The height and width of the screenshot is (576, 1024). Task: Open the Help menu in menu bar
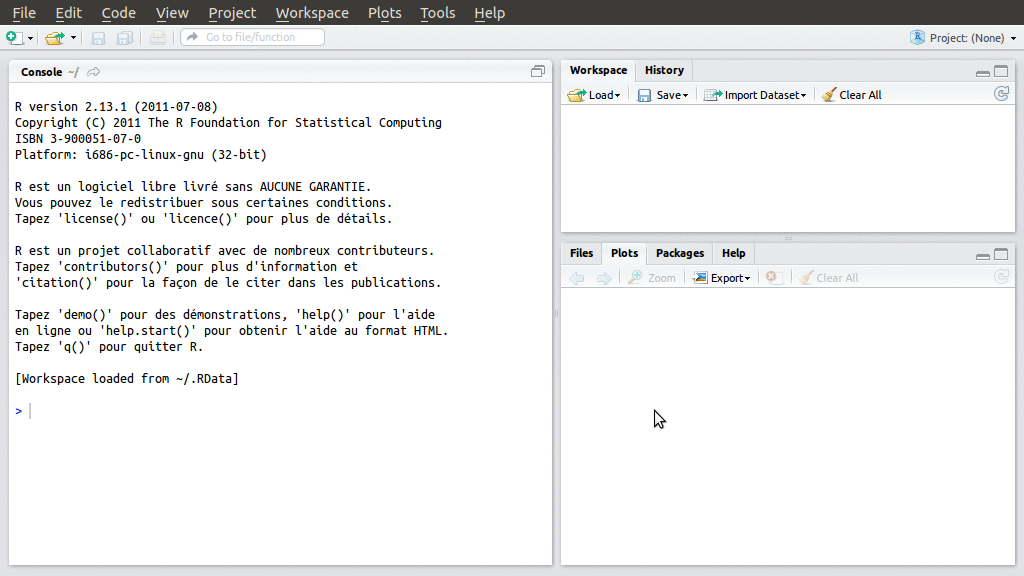(x=490, y=13)
